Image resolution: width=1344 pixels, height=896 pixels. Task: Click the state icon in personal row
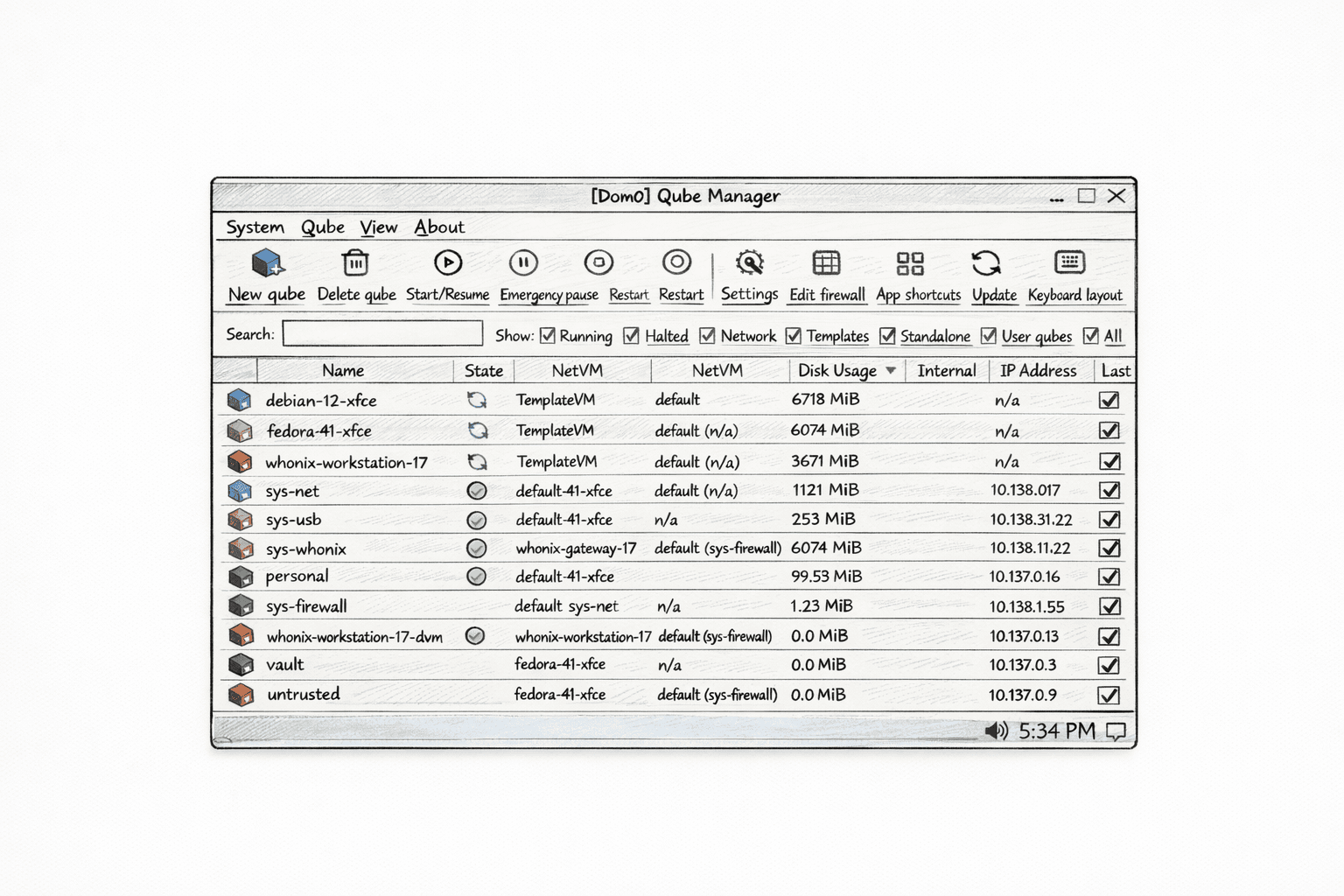point(476,577)
